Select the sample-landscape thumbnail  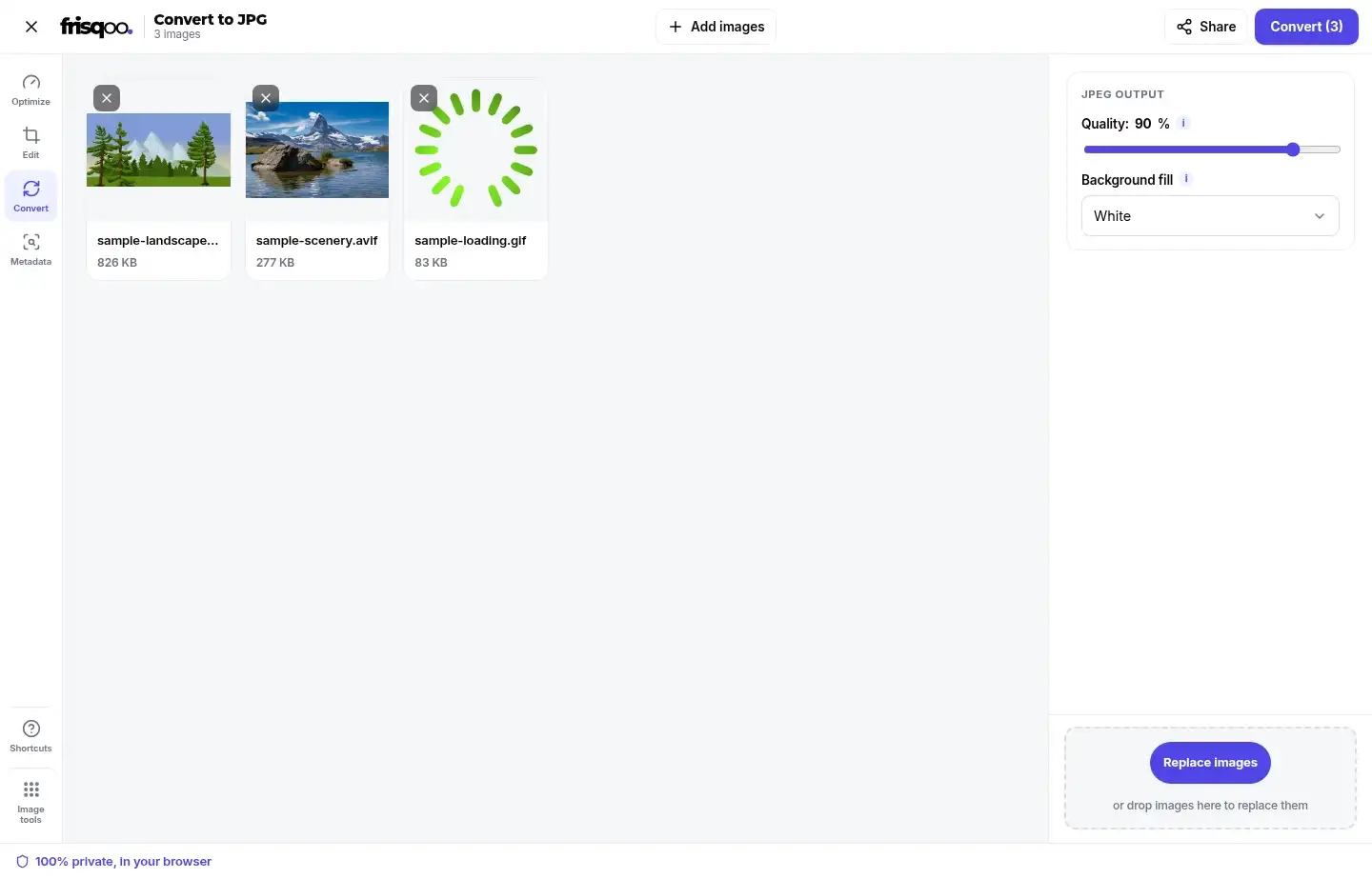(158, 150)
